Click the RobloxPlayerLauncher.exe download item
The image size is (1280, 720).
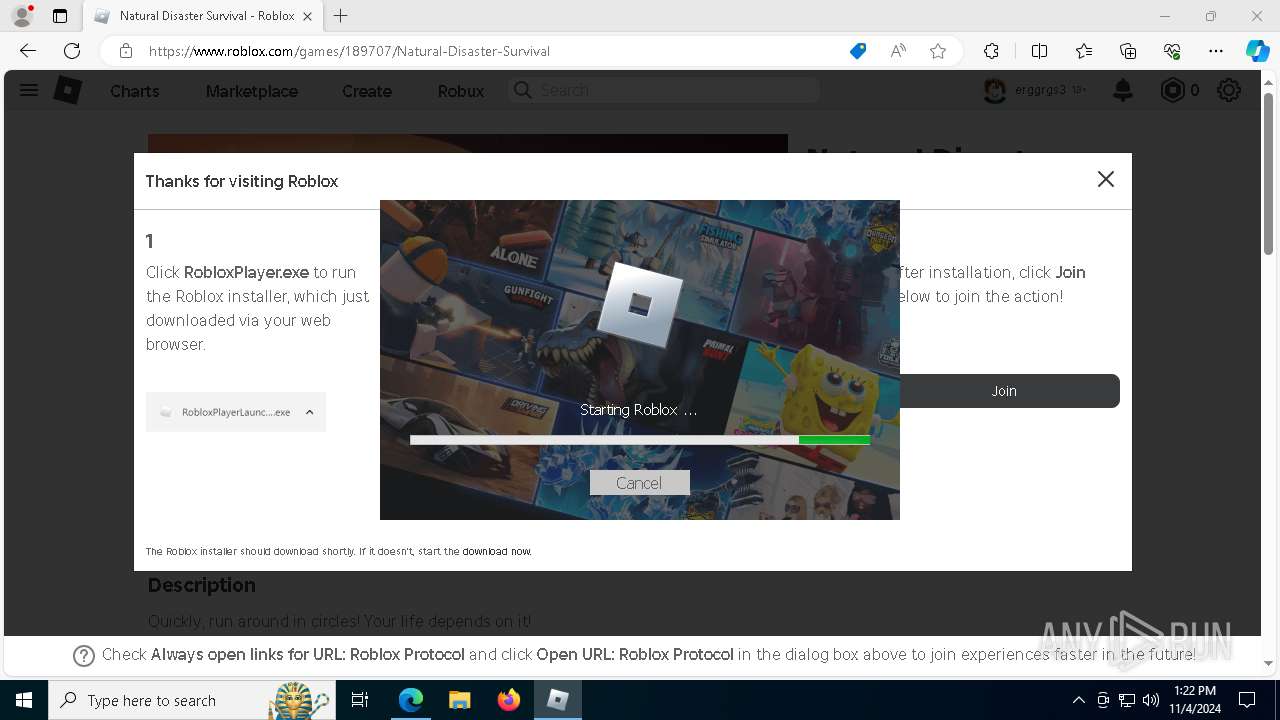coord(236,412)
